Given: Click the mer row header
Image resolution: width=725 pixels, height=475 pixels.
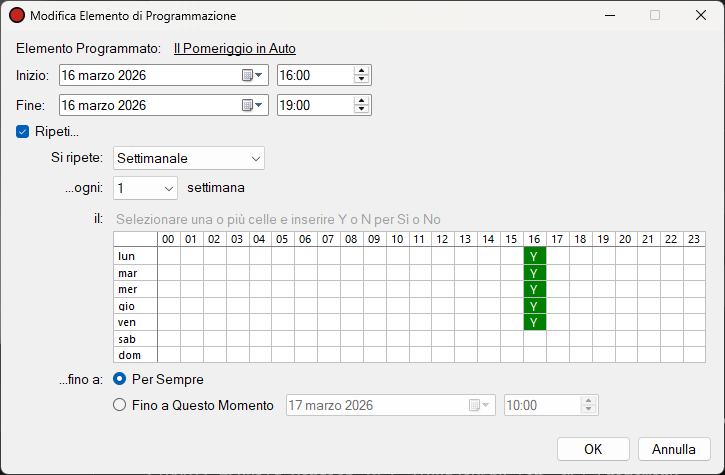Looking at the screenshot, I should tap(135, 289).
